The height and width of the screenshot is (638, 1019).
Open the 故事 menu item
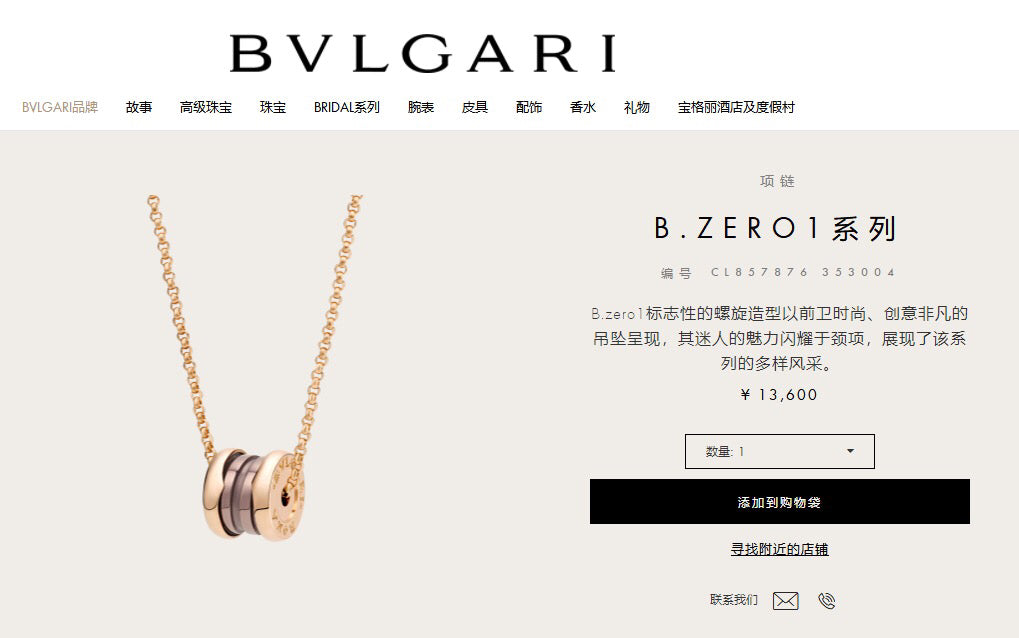(139, 107)
